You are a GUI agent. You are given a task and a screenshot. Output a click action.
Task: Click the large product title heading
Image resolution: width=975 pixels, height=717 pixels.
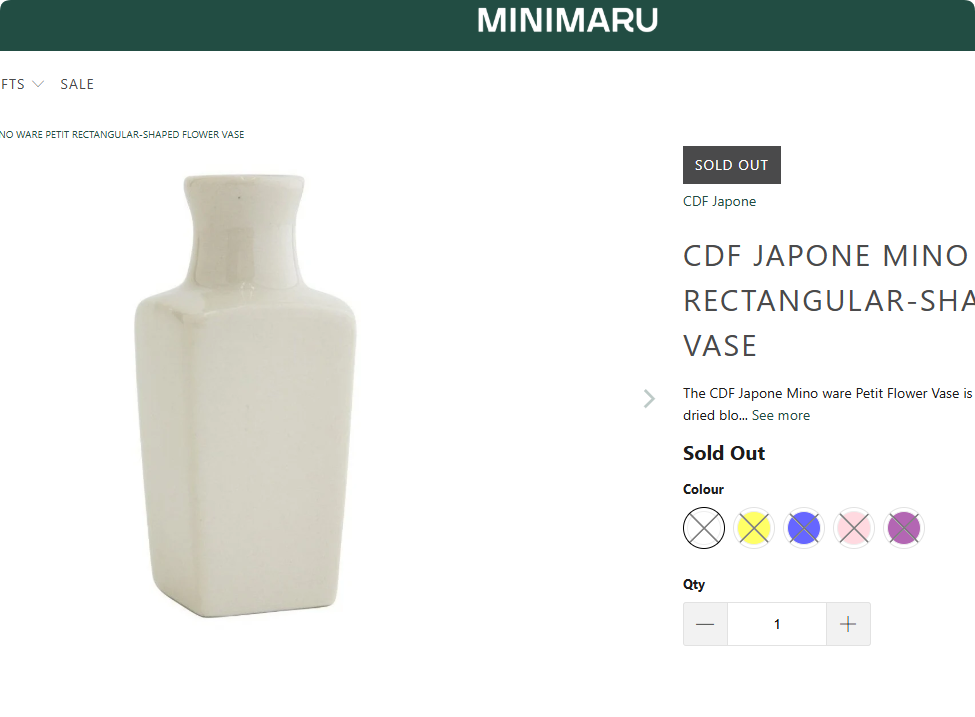click(828, 300)
